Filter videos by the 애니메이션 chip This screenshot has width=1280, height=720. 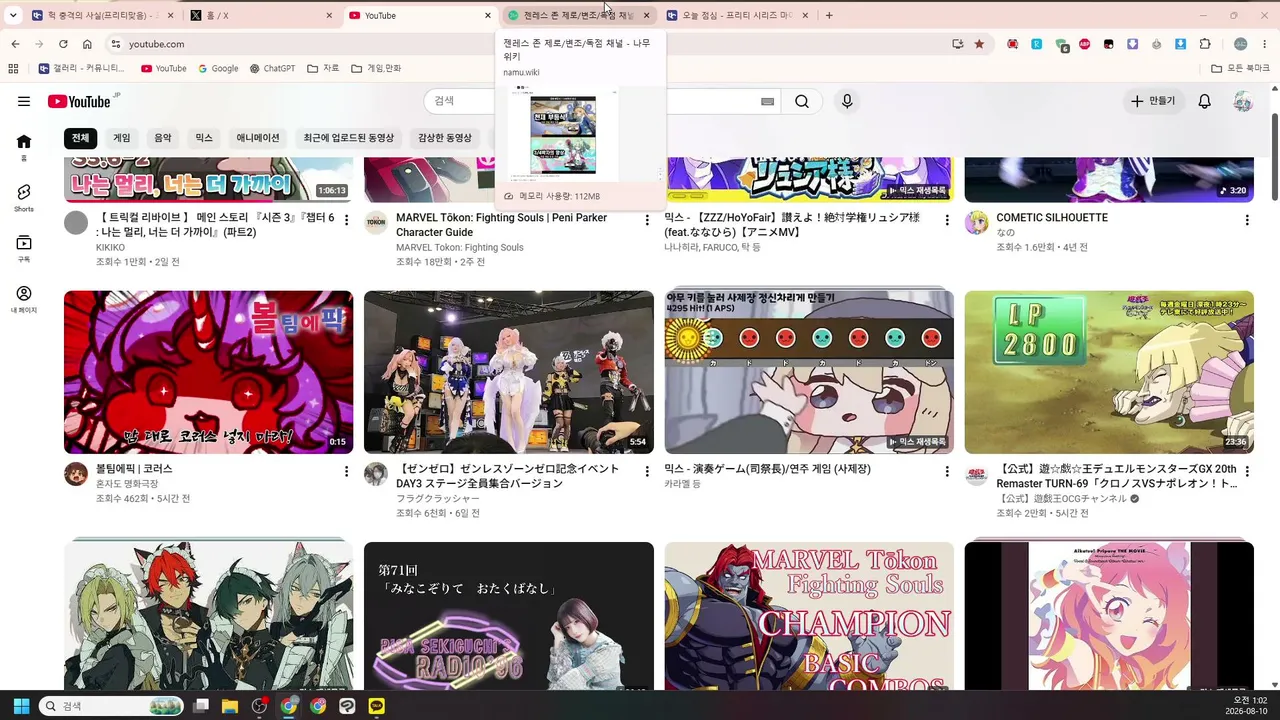[x=258, y=138]
